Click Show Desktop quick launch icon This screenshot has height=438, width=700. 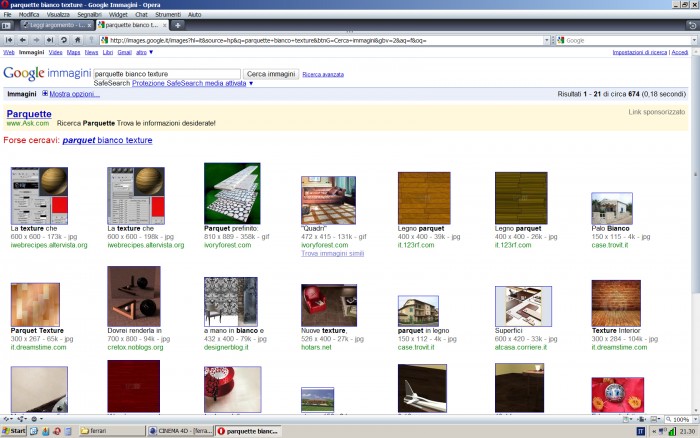[x=34, y=431]
